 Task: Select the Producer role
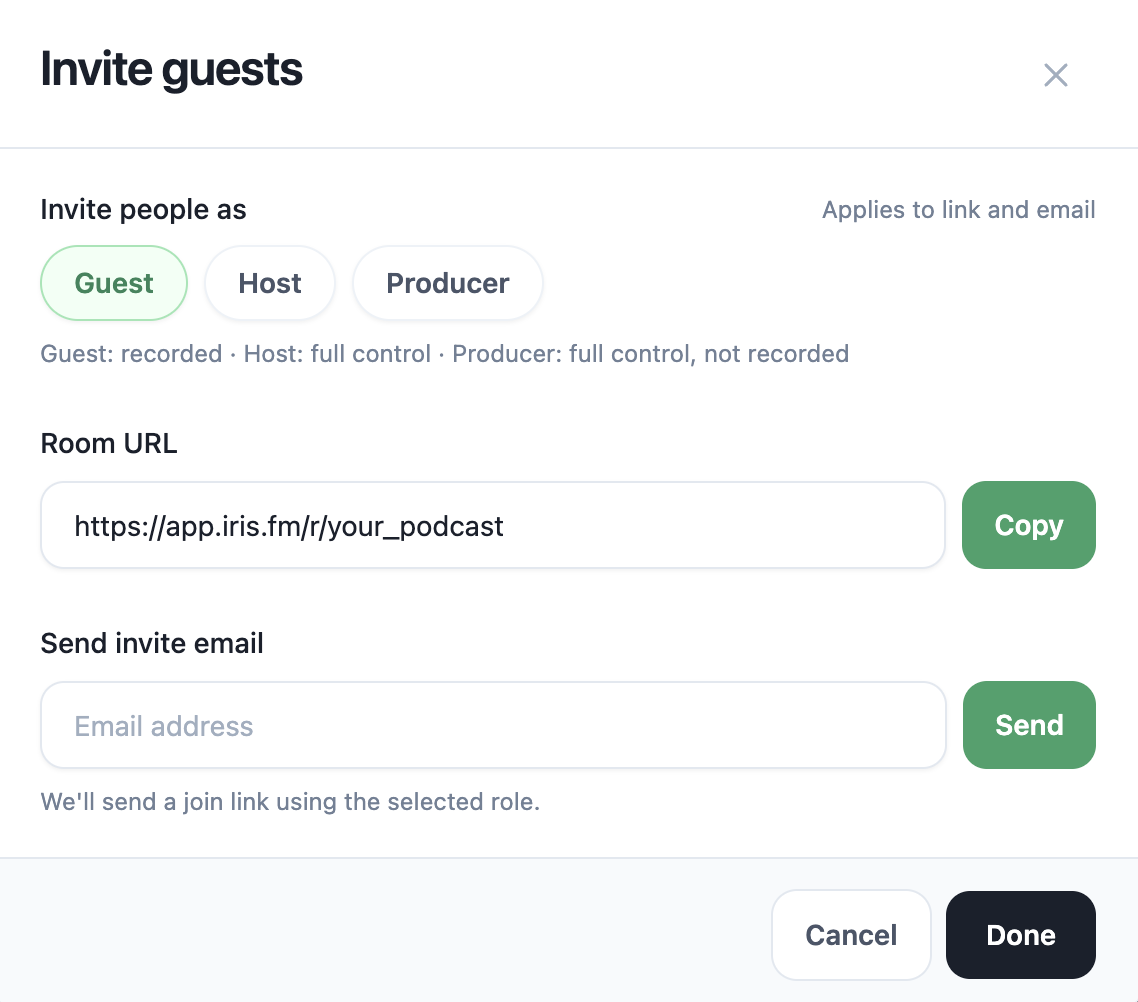pos(447,283)
